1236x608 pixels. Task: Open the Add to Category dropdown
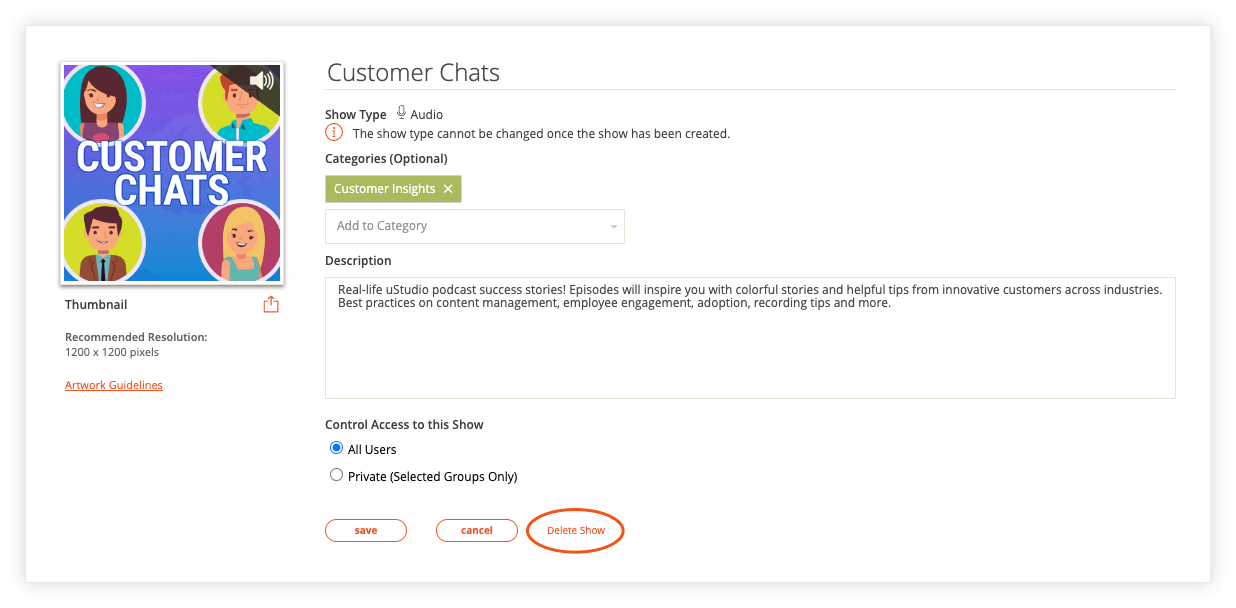pos(475,226)
